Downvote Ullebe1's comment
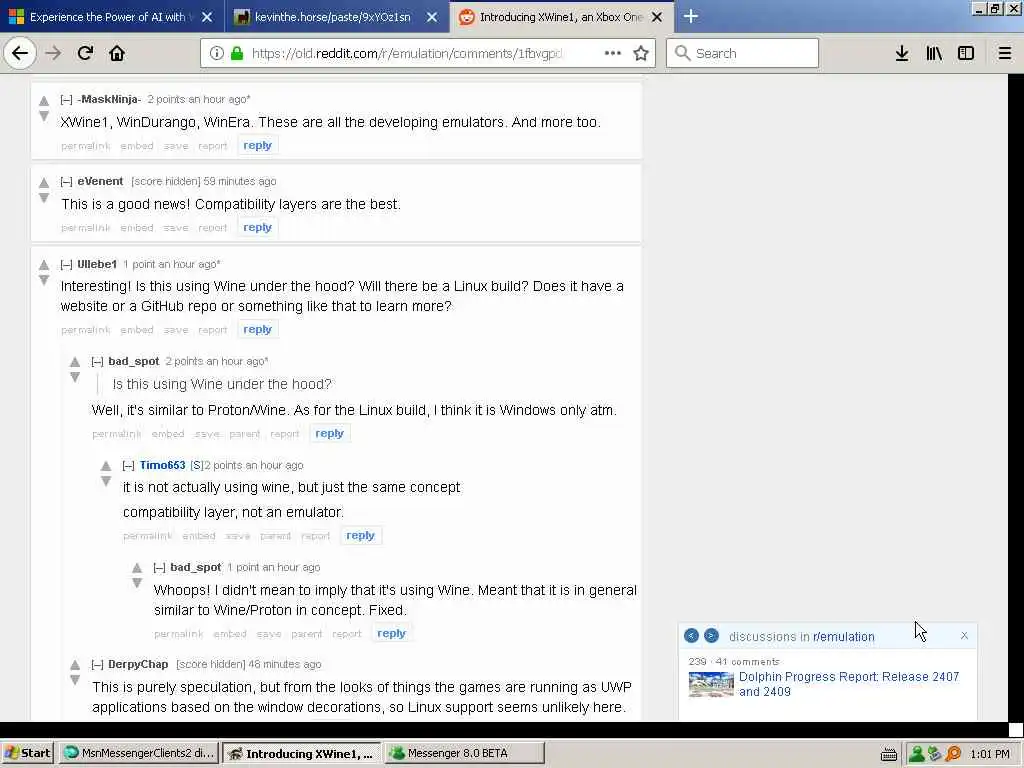Screen dimensions: 1024x768 (x=44, y=280)
